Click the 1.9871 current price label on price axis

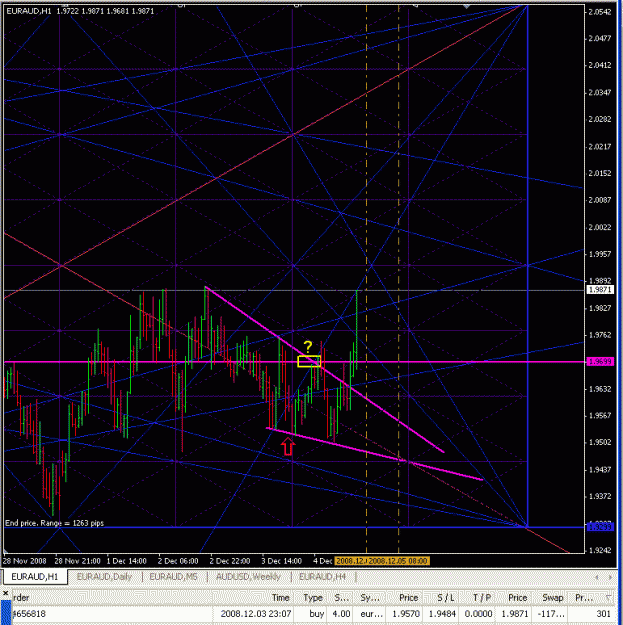tap(600, 290)
